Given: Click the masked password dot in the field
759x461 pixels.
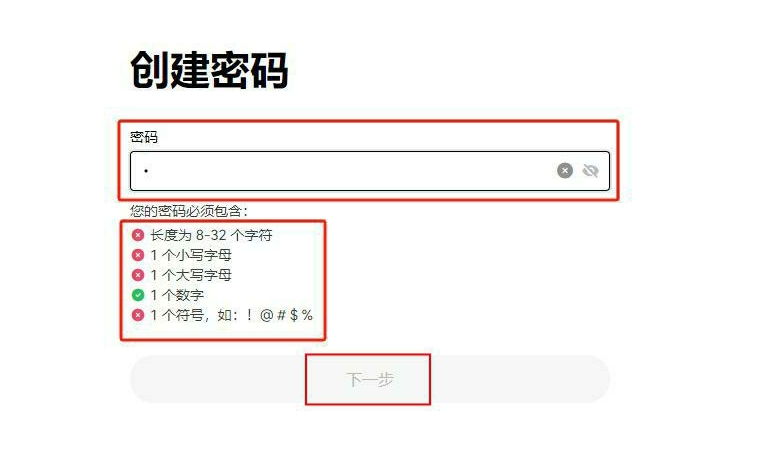Looking at the screenshot, I should pyautogui.click(x=146, y=171).
